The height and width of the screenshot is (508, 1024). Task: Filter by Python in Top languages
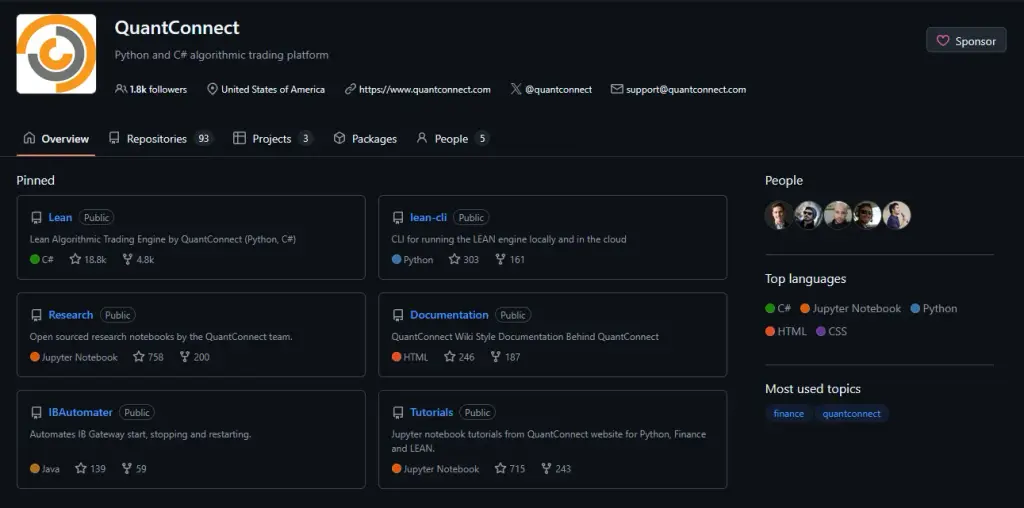click(934, 308)
